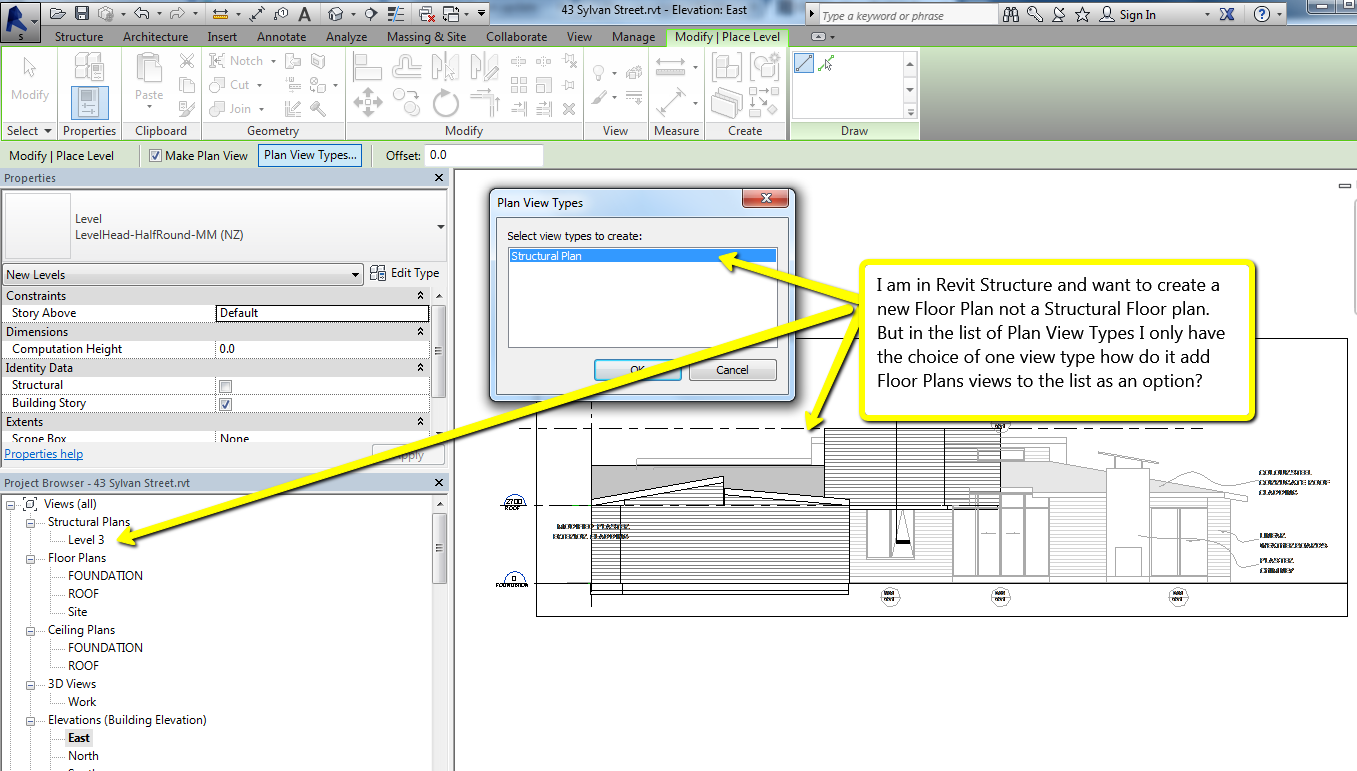
Task: Click the Rotate tool circular arrow icon
Action: (446, 102)
